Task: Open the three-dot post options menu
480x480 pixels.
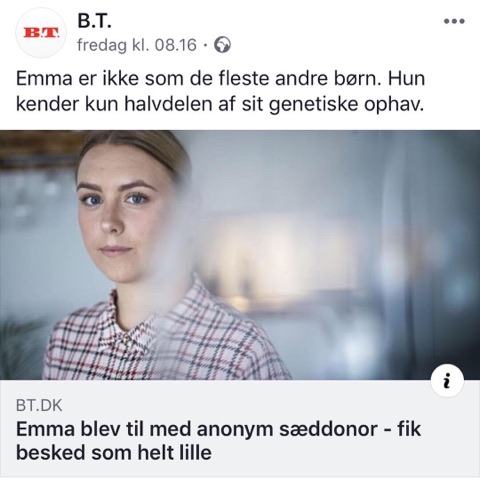Action: (x=454, y=21)
